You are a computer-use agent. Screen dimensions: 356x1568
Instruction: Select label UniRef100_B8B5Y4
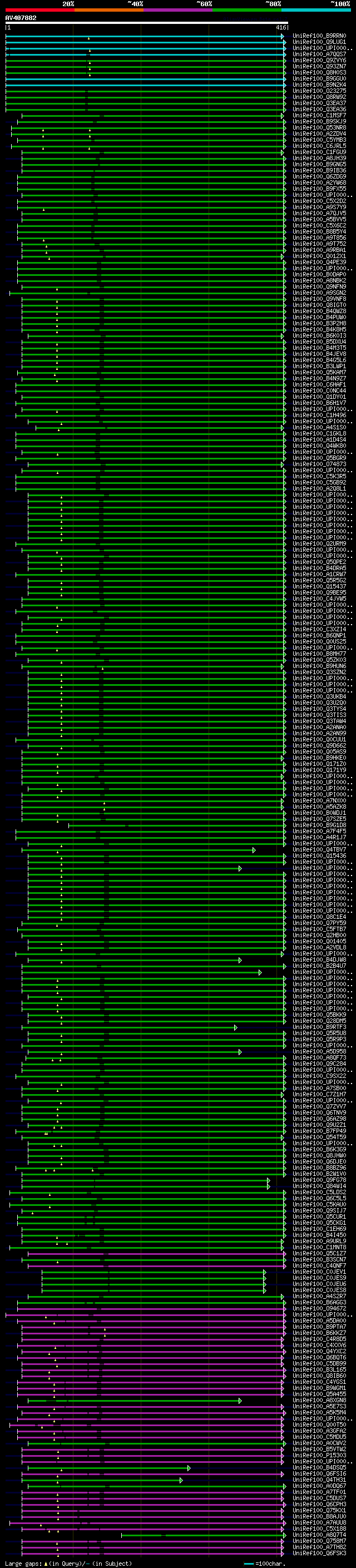319,231
